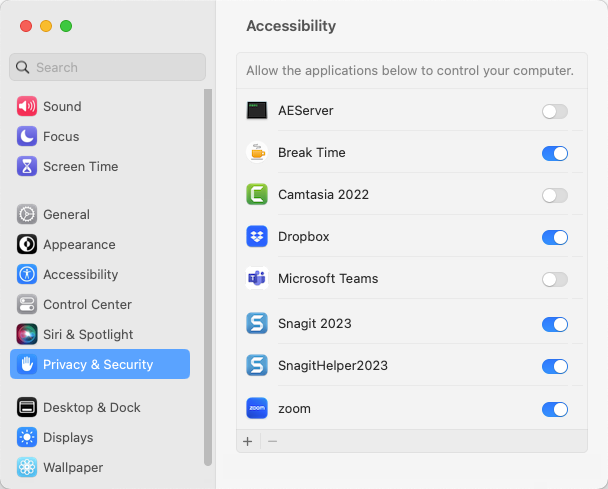Click the Displays sun icon
This screenshot has width=608, height=489.
(x=27, y=437)
